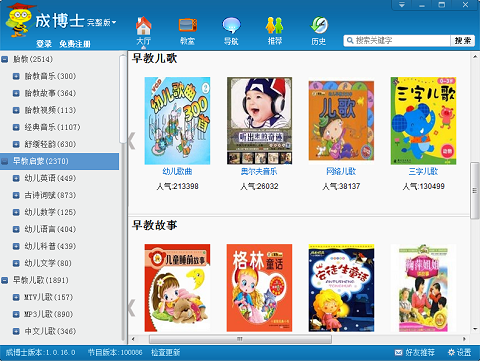Screen dimensions: 480x362
Task: Click the horizontal scroll right arrow
Action: tap(464, 339)
